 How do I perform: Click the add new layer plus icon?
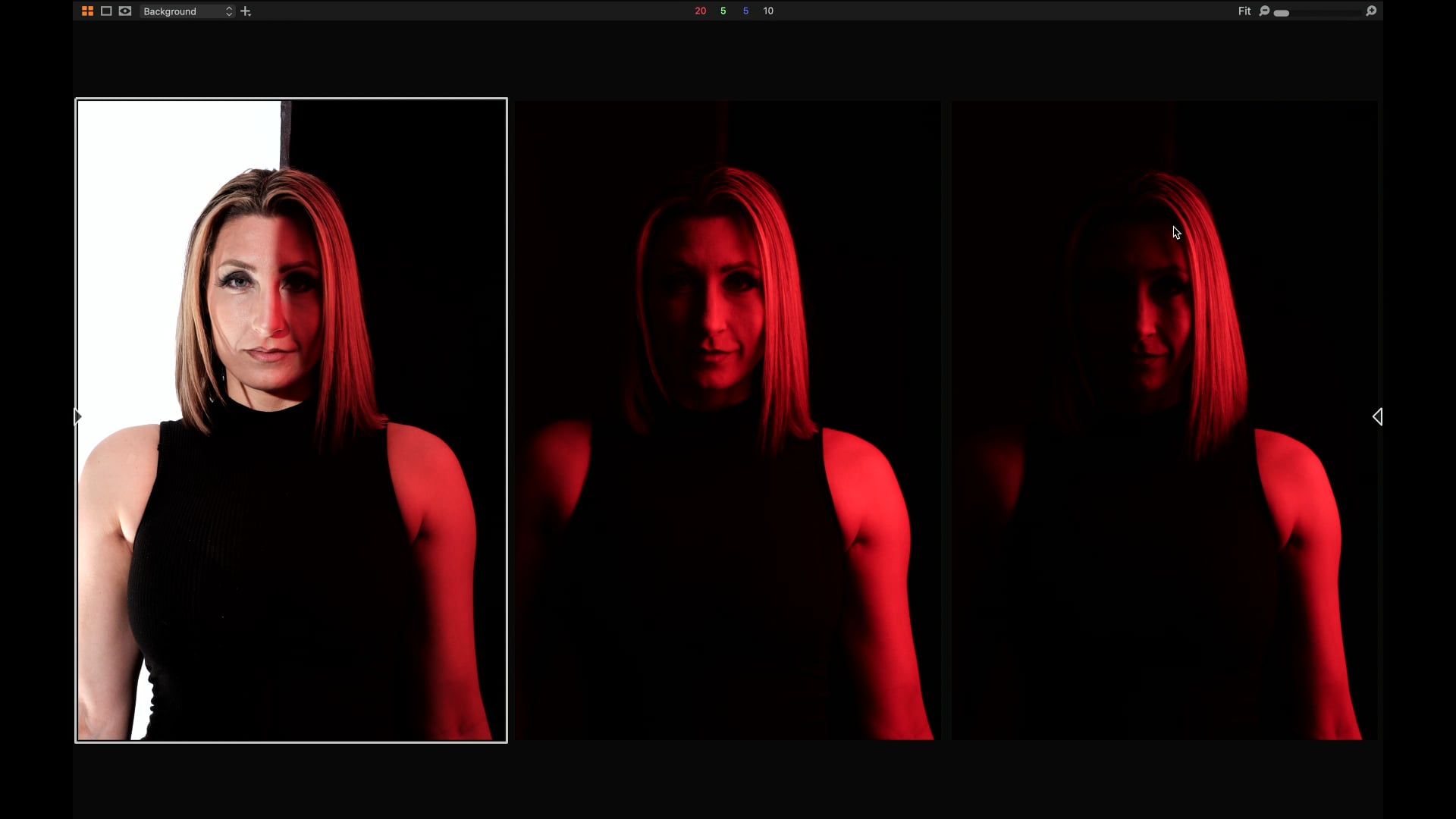coord(244,11)
